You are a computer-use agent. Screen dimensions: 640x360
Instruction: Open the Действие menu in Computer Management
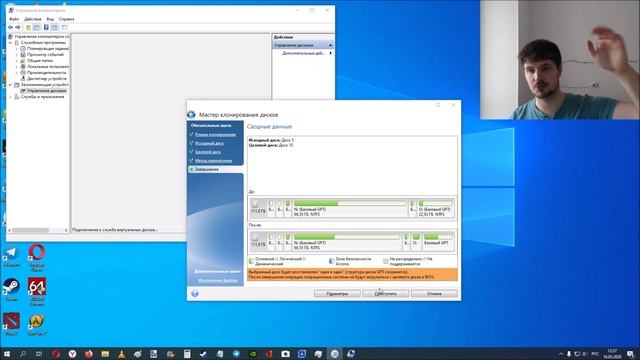tap(33, 19)
